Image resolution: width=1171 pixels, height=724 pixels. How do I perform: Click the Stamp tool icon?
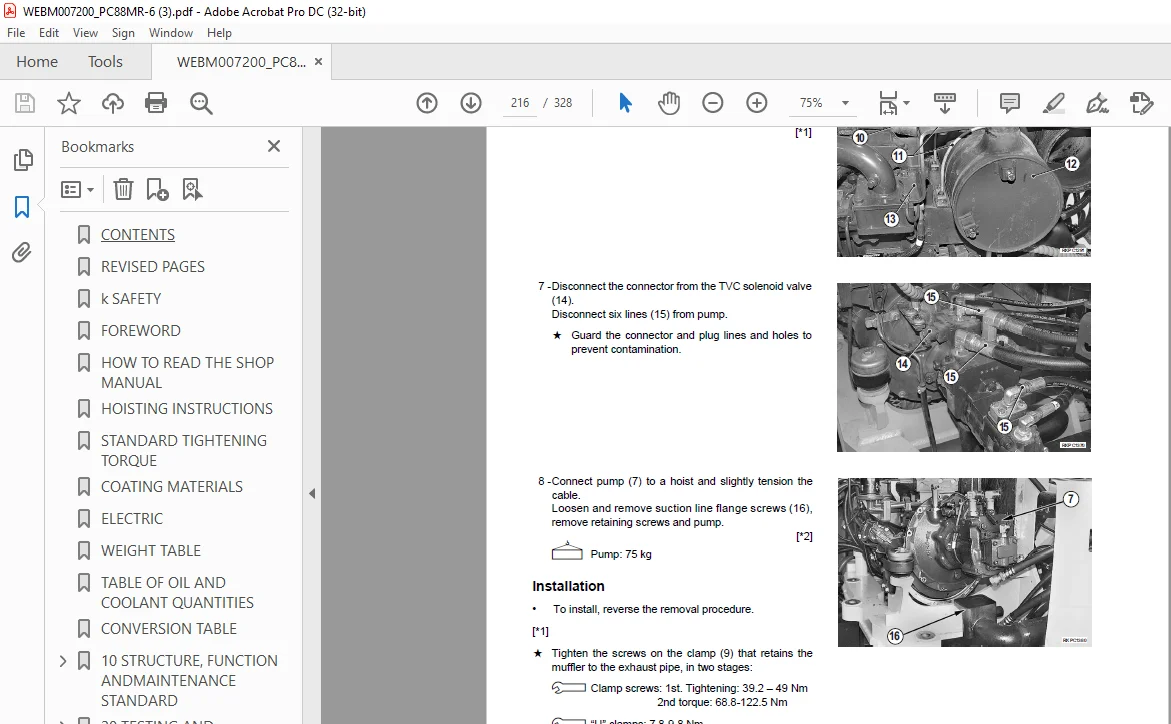pos(1142,103)
